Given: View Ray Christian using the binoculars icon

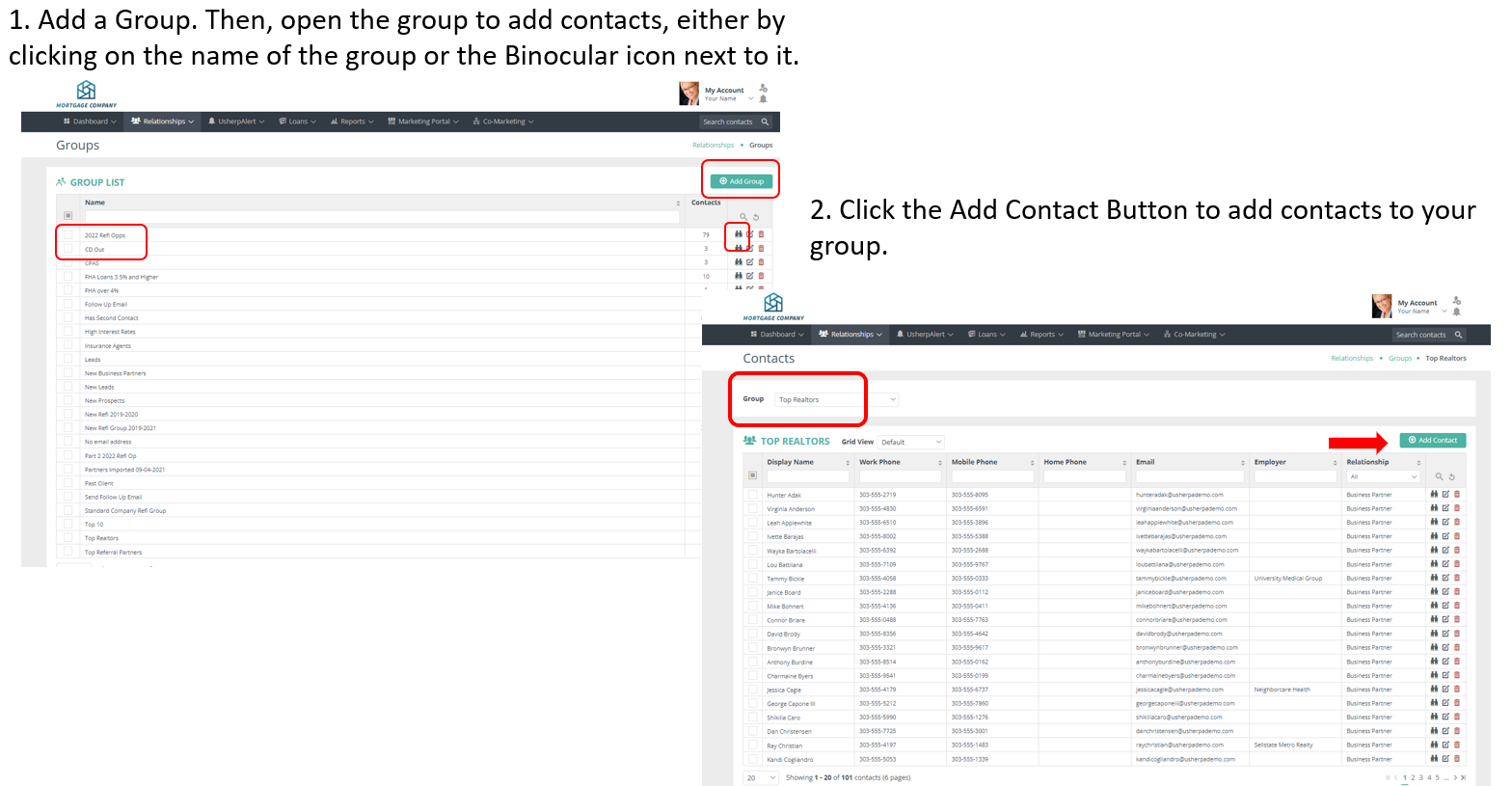Looking at the screenshot, I should point(1434,745).
